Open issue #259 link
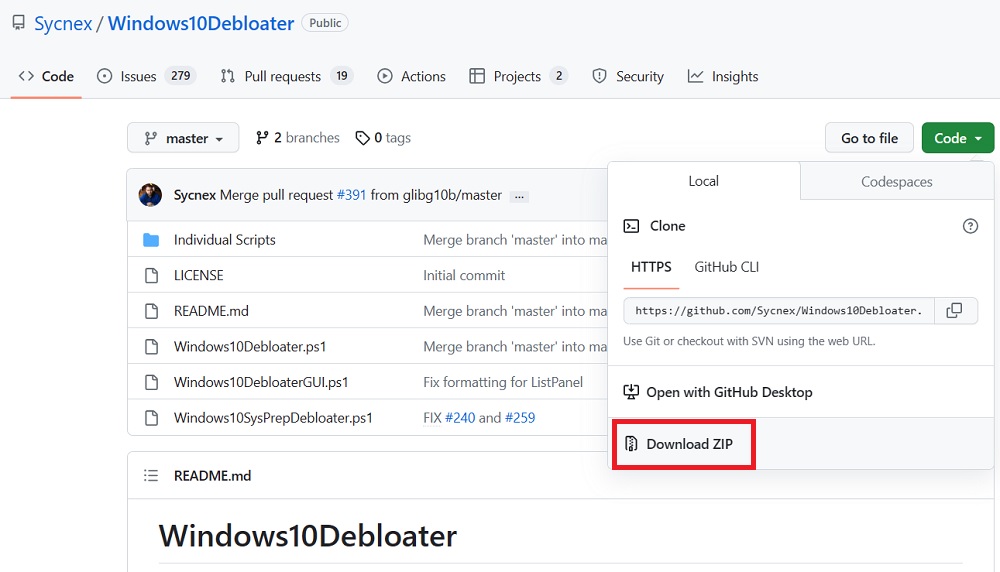The width and height of the screenshot is (1000, 572). coord(520,418)
